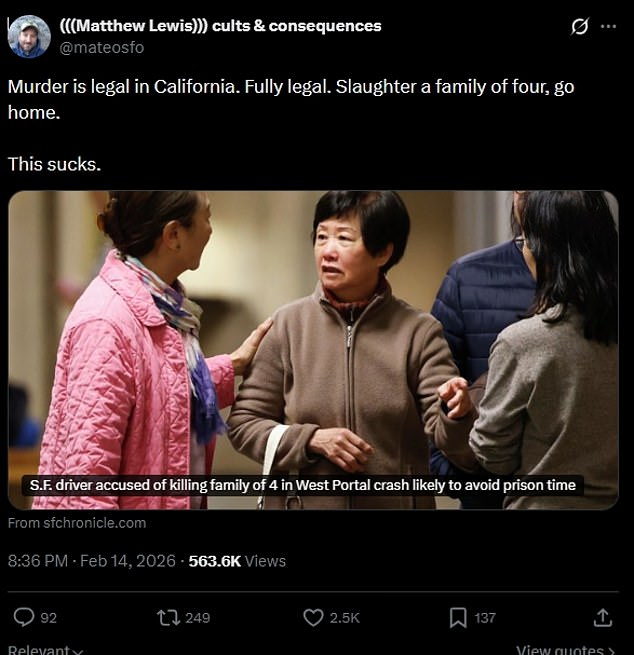Click the 2.5K likes count

tap(345, 618)
